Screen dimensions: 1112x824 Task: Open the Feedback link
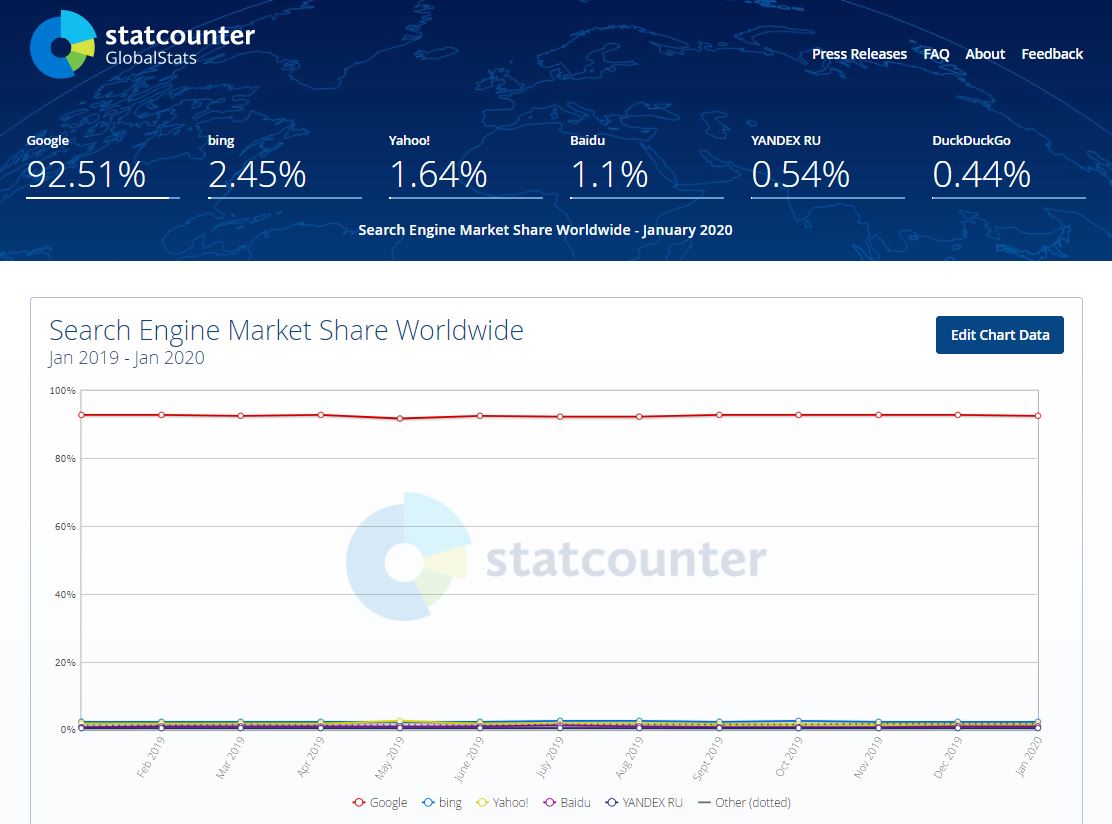[1052, 54]
